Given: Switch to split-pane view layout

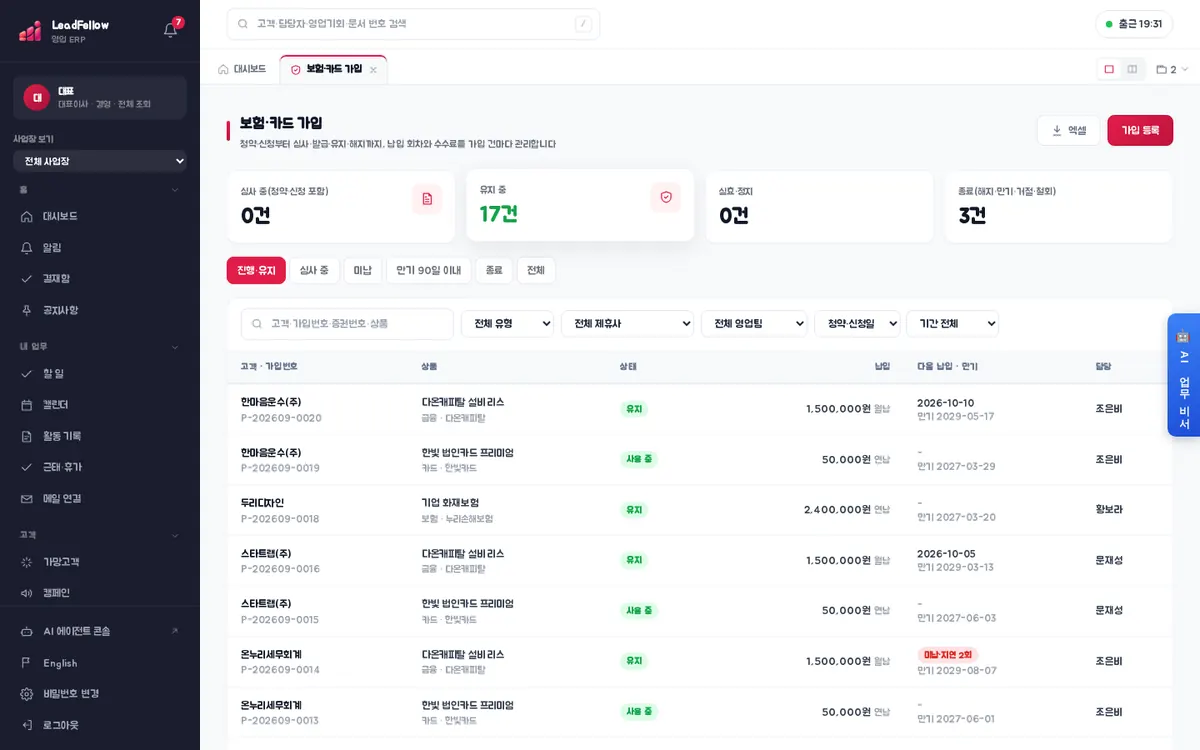Looking at the screenshot, I should pyautogui.click(x=1132, y=69).
